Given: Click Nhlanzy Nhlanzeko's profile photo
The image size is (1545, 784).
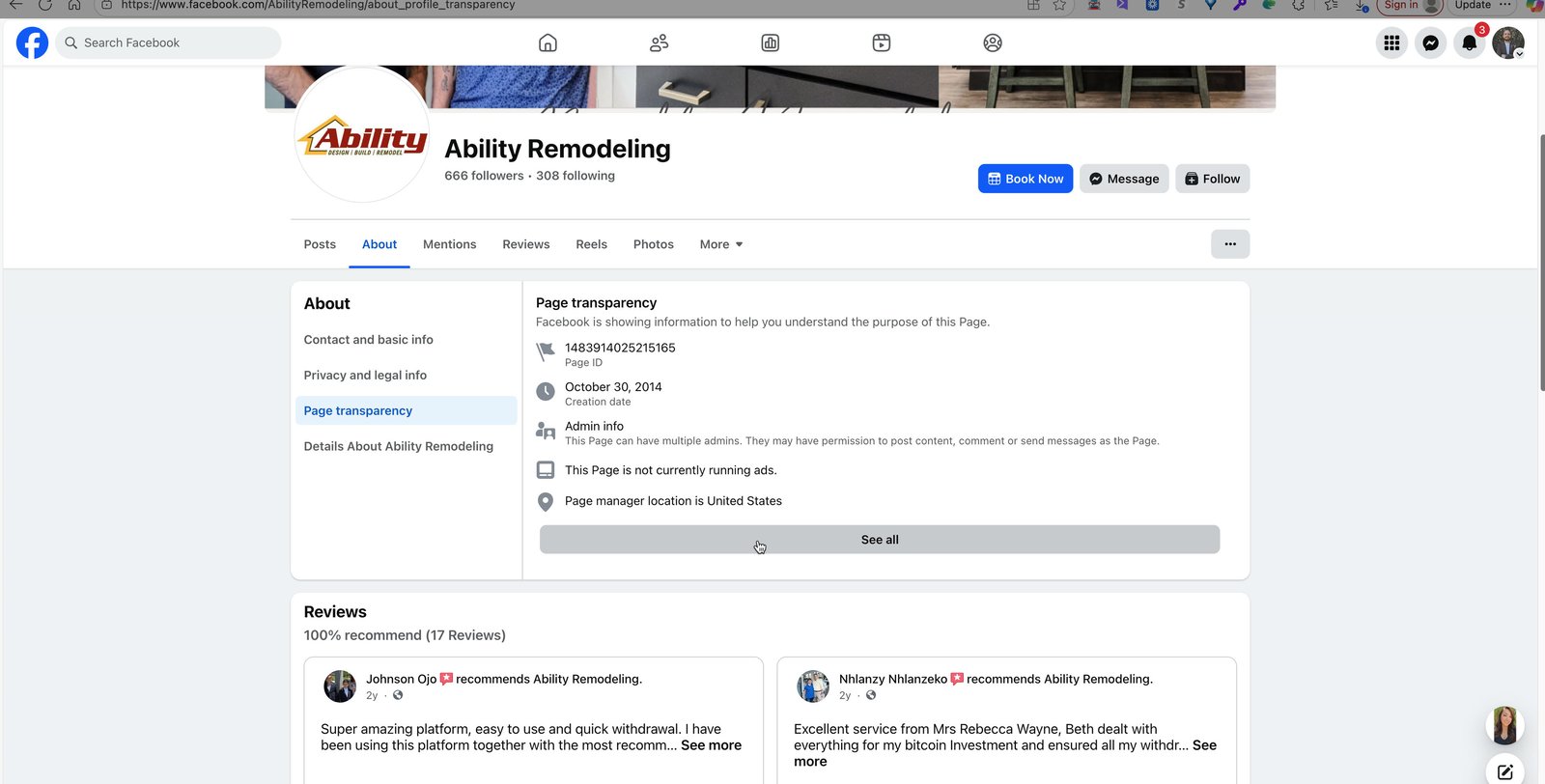Looking at the screenshot, I should coord(813,686).
